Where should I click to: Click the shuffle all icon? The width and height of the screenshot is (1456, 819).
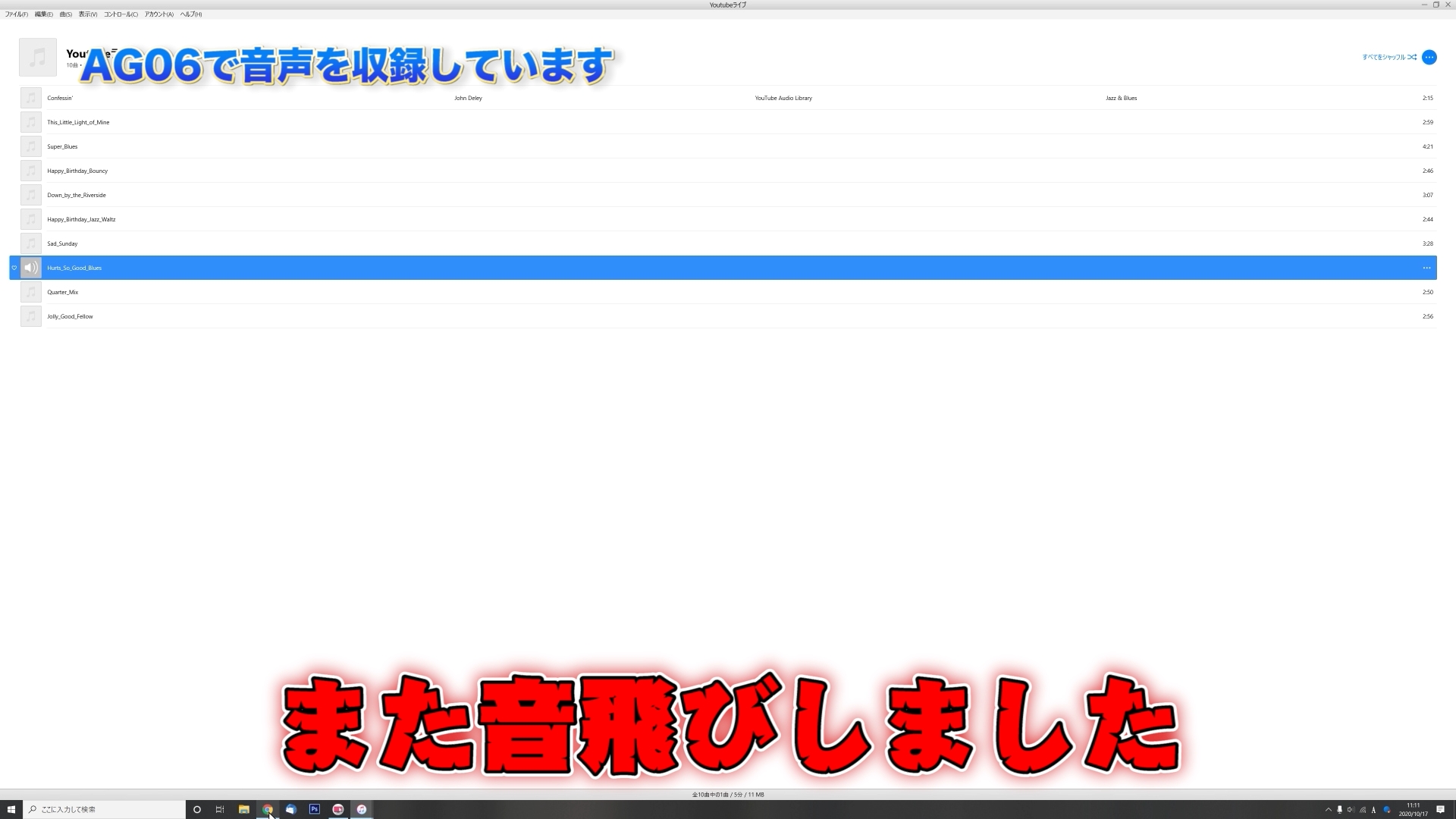[x=1412, y=57]
